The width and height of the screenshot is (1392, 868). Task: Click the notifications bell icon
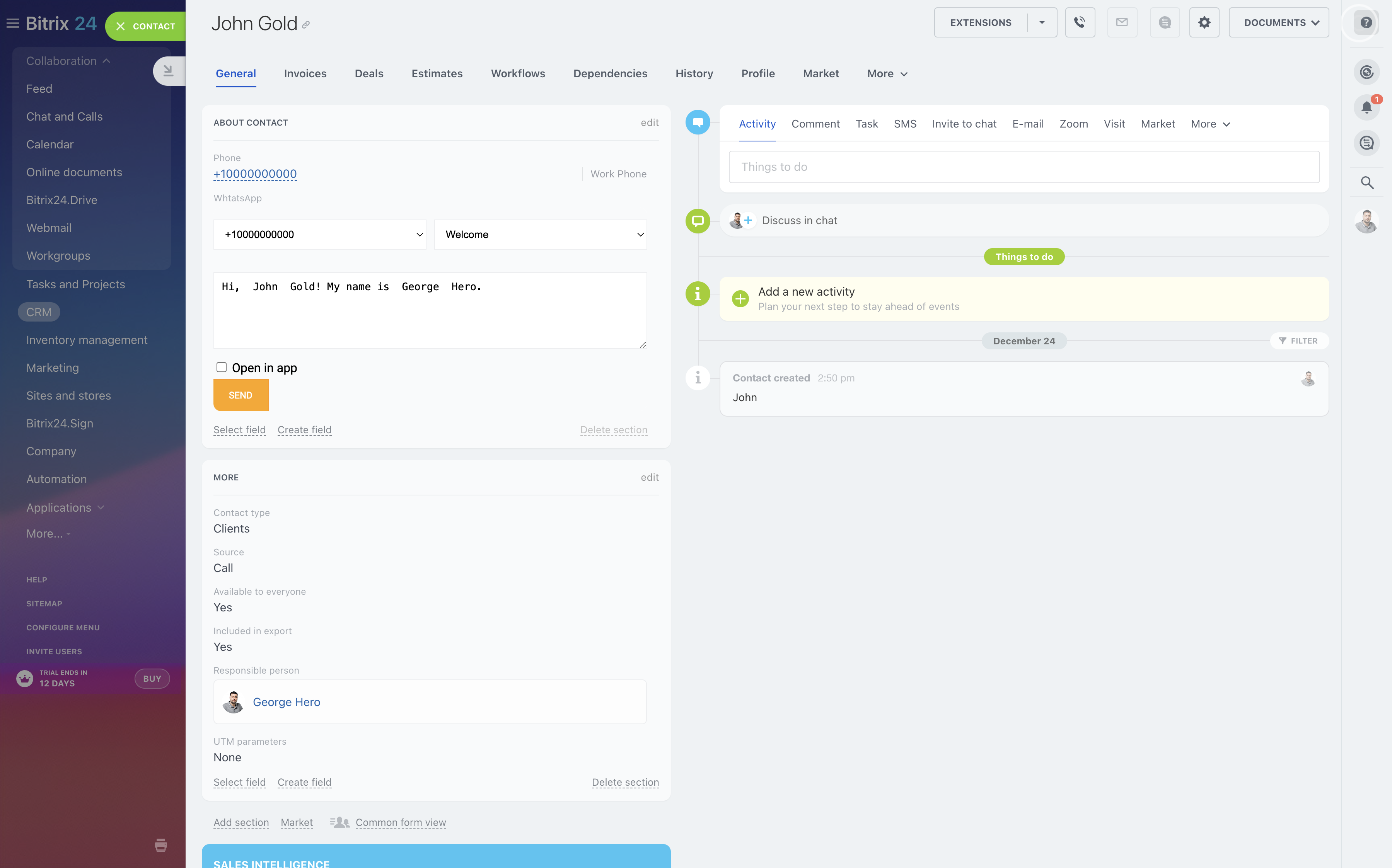point(1366,107)
